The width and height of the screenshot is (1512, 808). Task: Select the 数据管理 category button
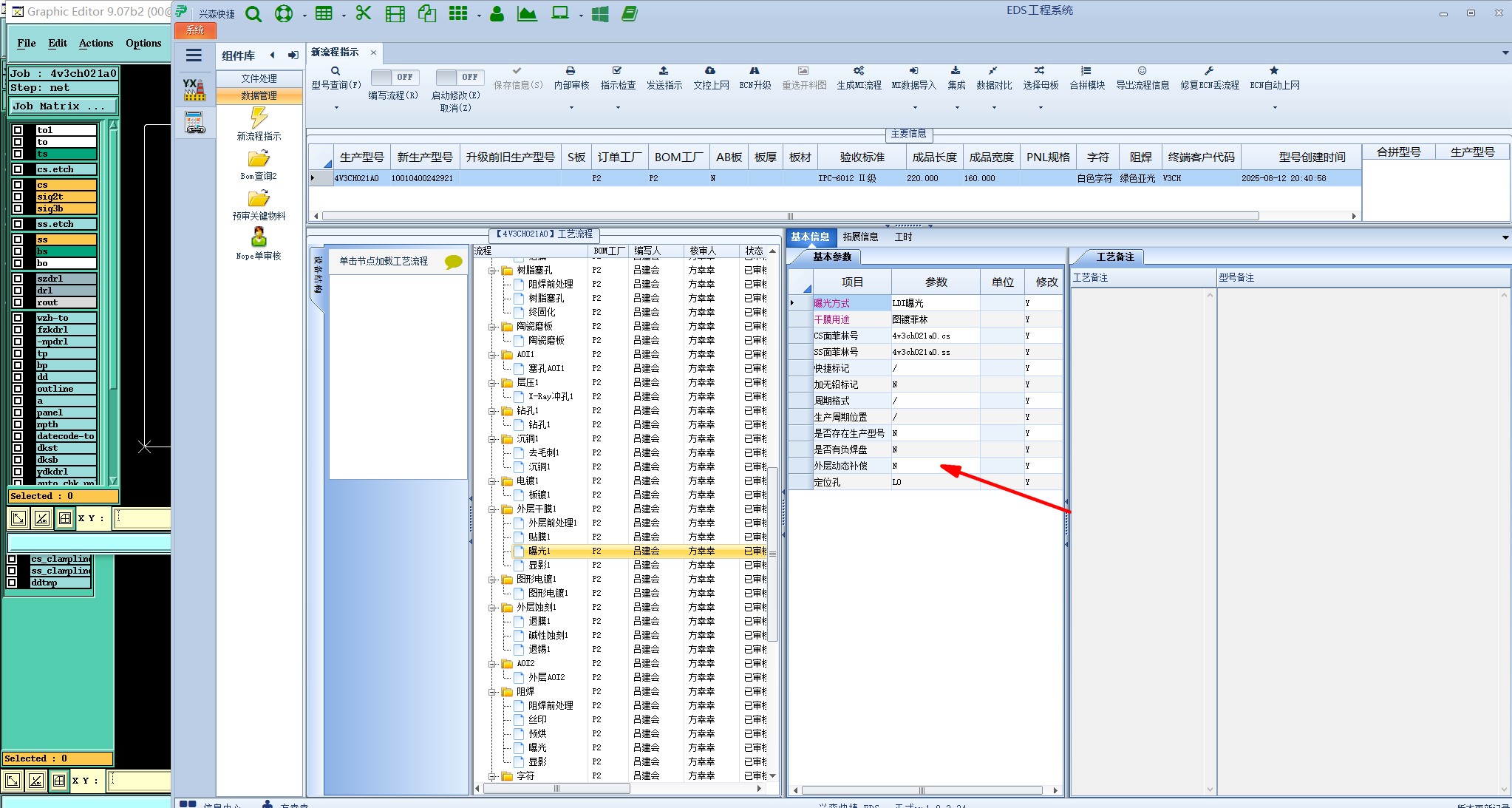(x=259, y=95)
